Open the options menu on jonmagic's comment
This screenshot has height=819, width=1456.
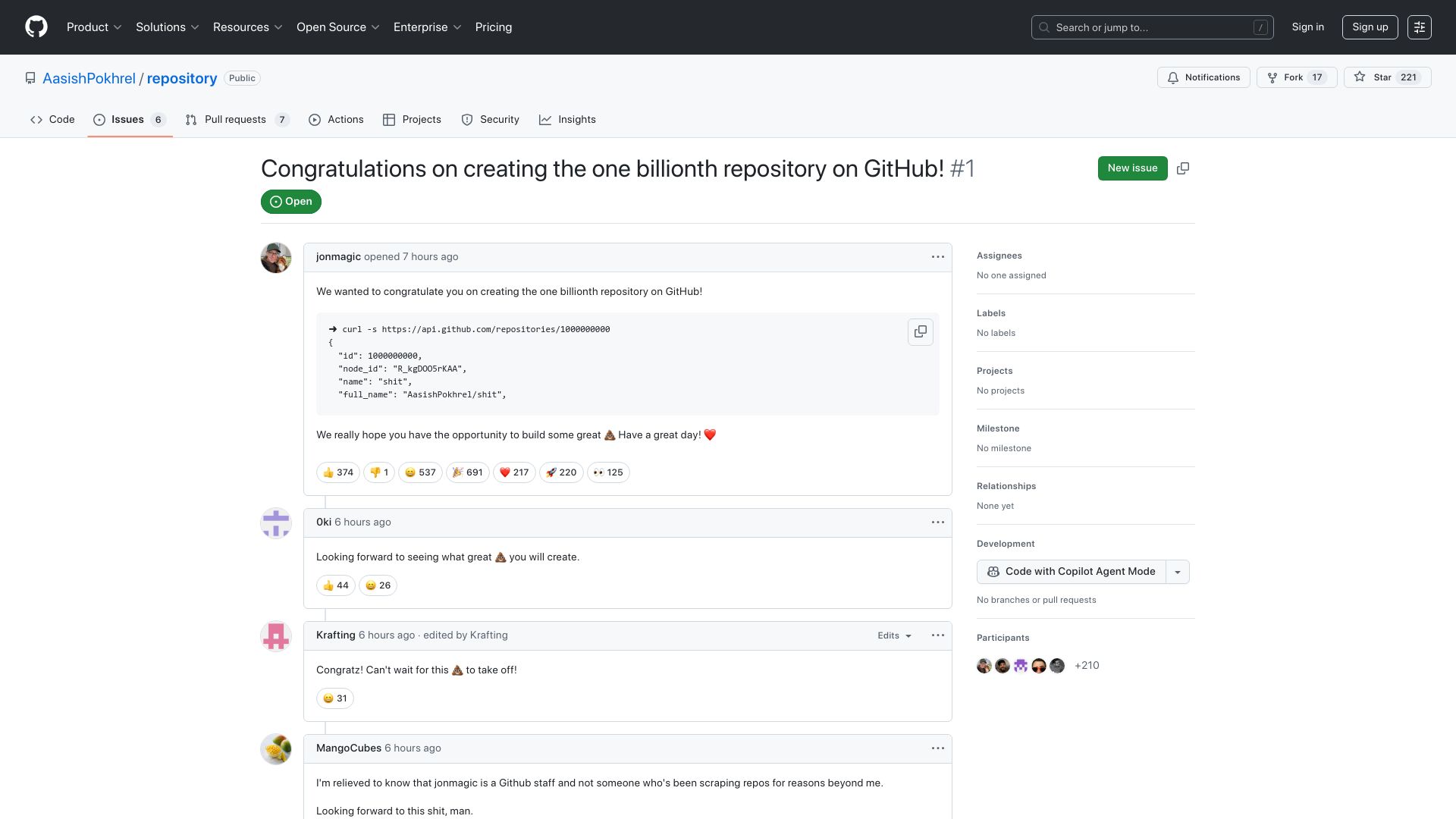click(938, 257)
